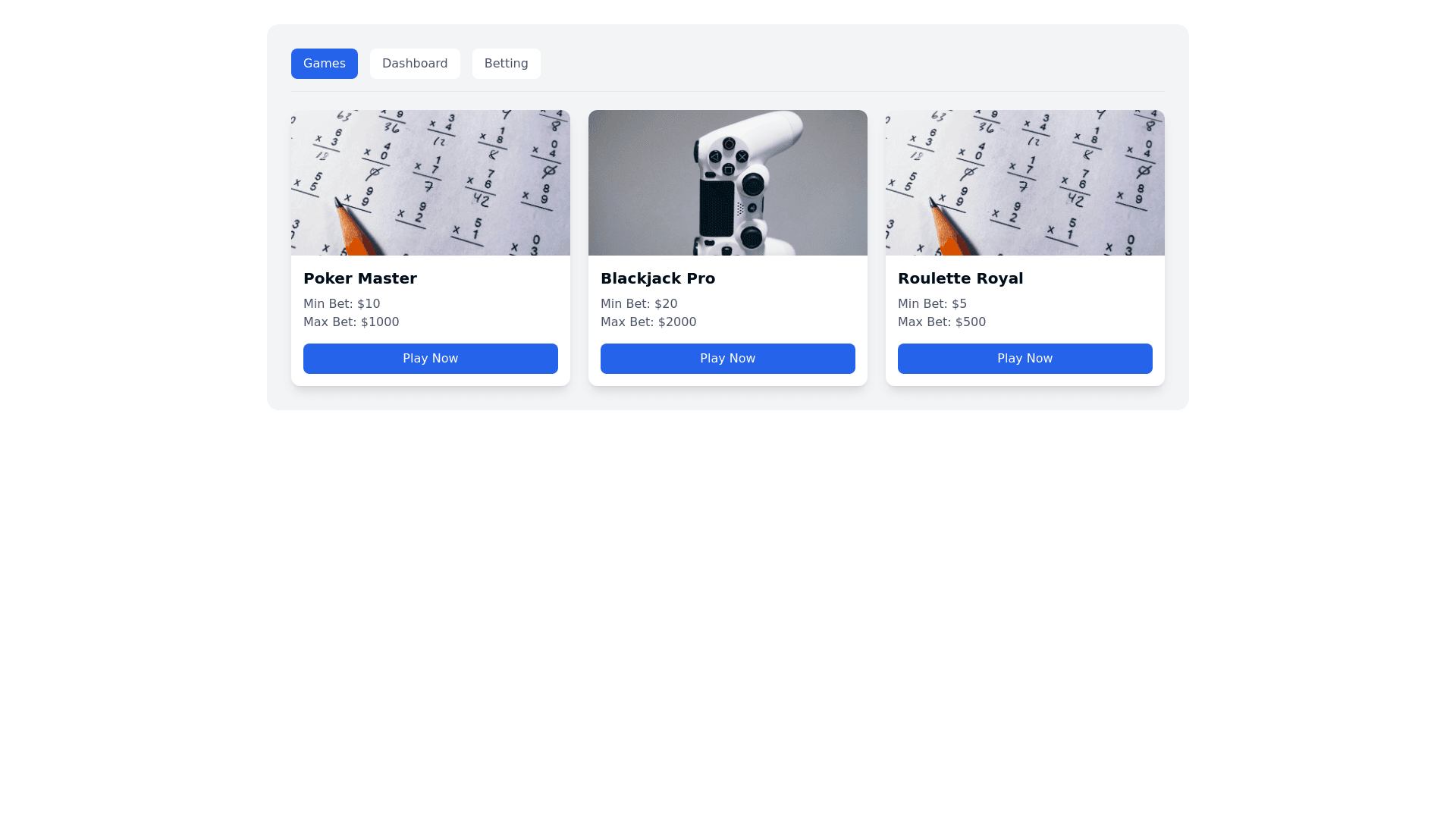
Task: Select the Blackjack Pro title
Action: [x=657, y=278]
